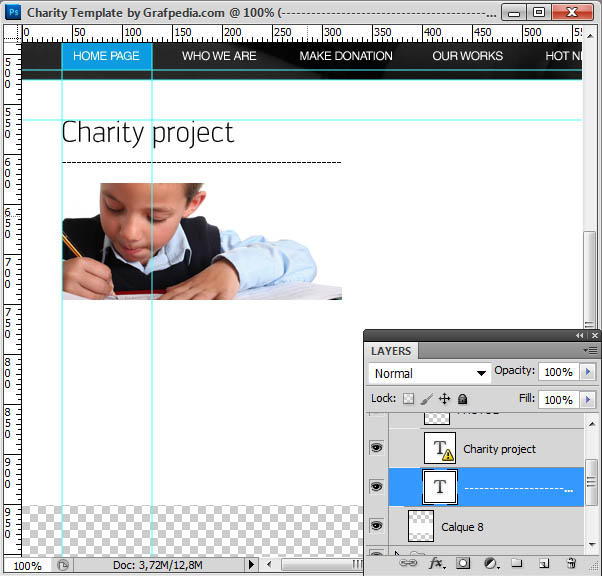Delete layer with trash icon
602x576 pixels.
pyautogui.click(x=571, y=563)
